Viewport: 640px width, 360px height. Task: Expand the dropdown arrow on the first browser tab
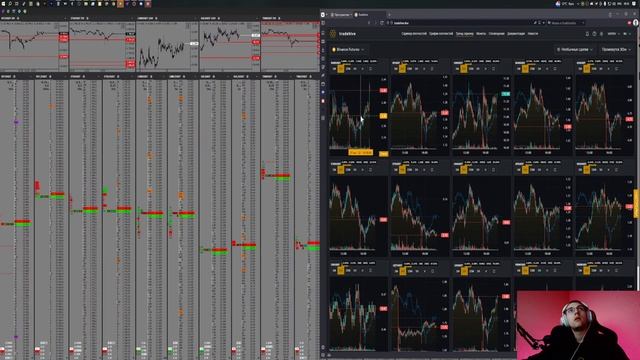[351, 15]
